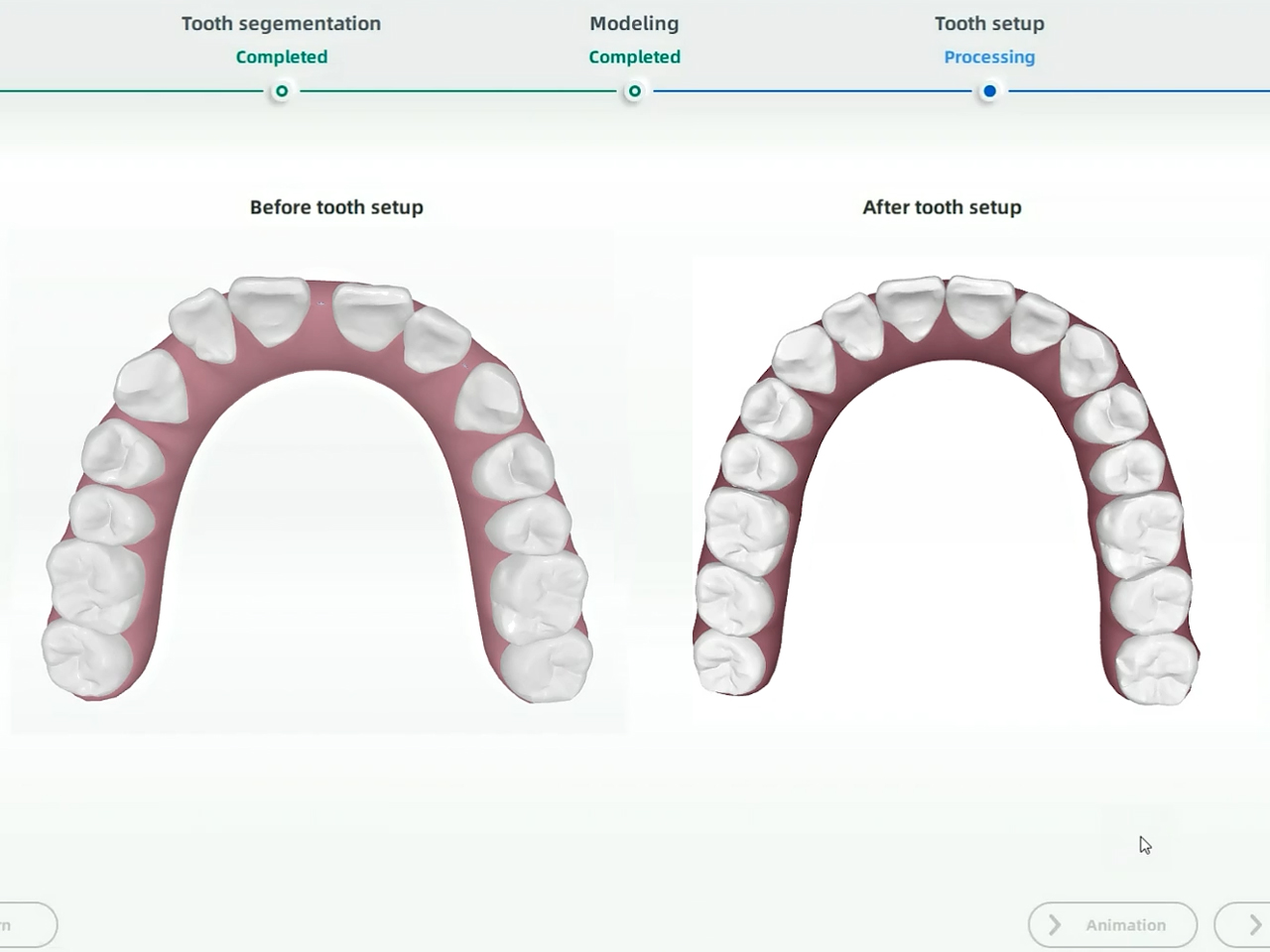Click the cut-off button at bottom left

click(25, 924)
